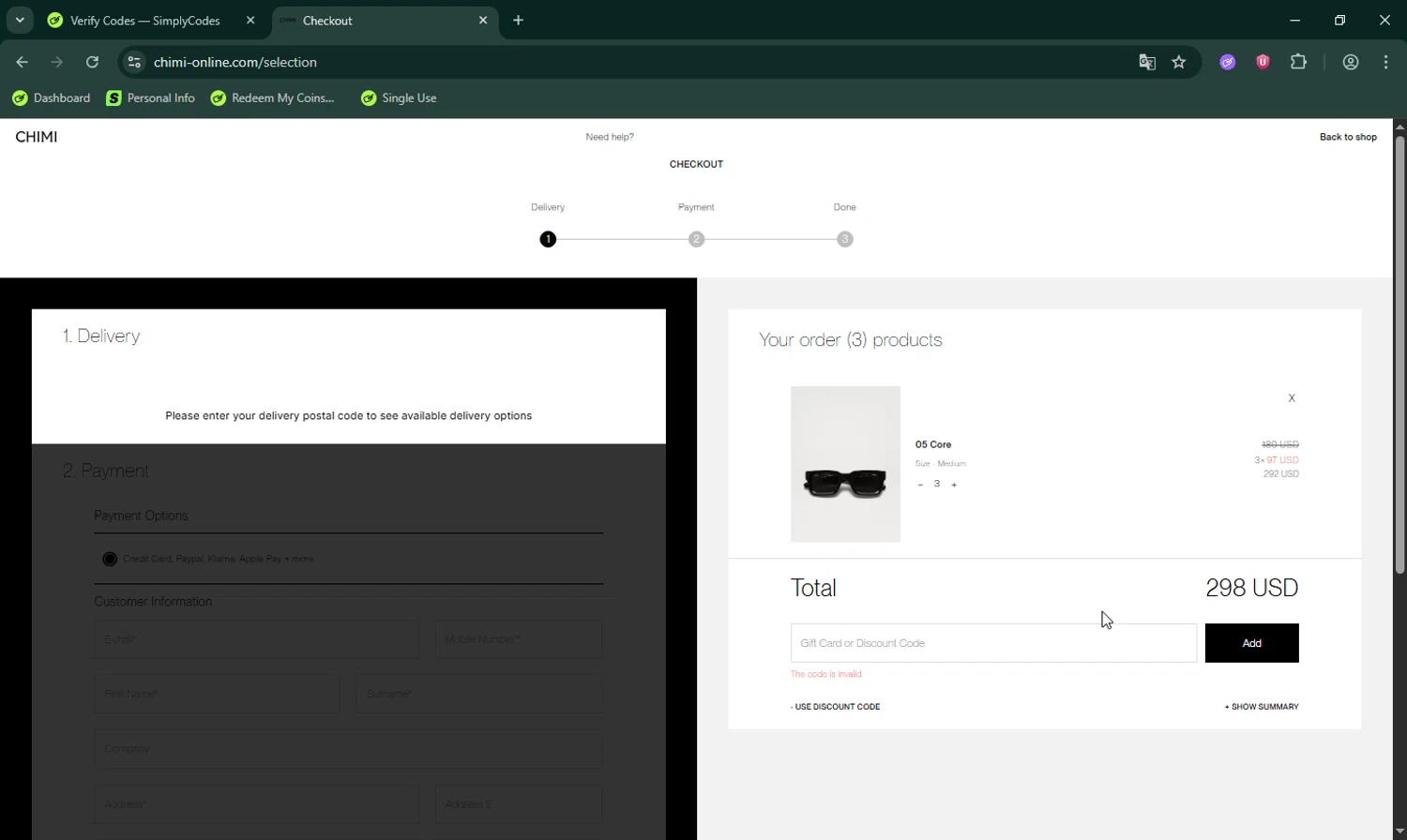Click the struck-through 180 USD price
The image size is (1407, 840).
(x=1280, y=444)
